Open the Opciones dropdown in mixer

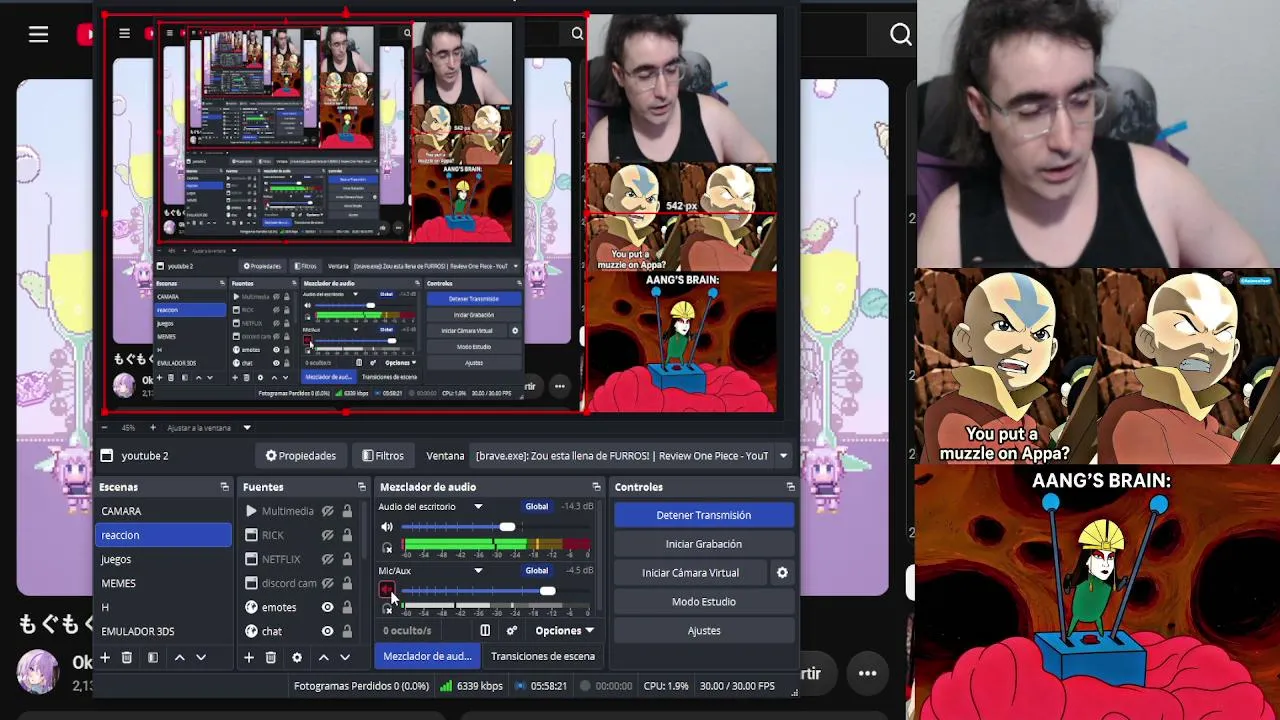point(564,631)
